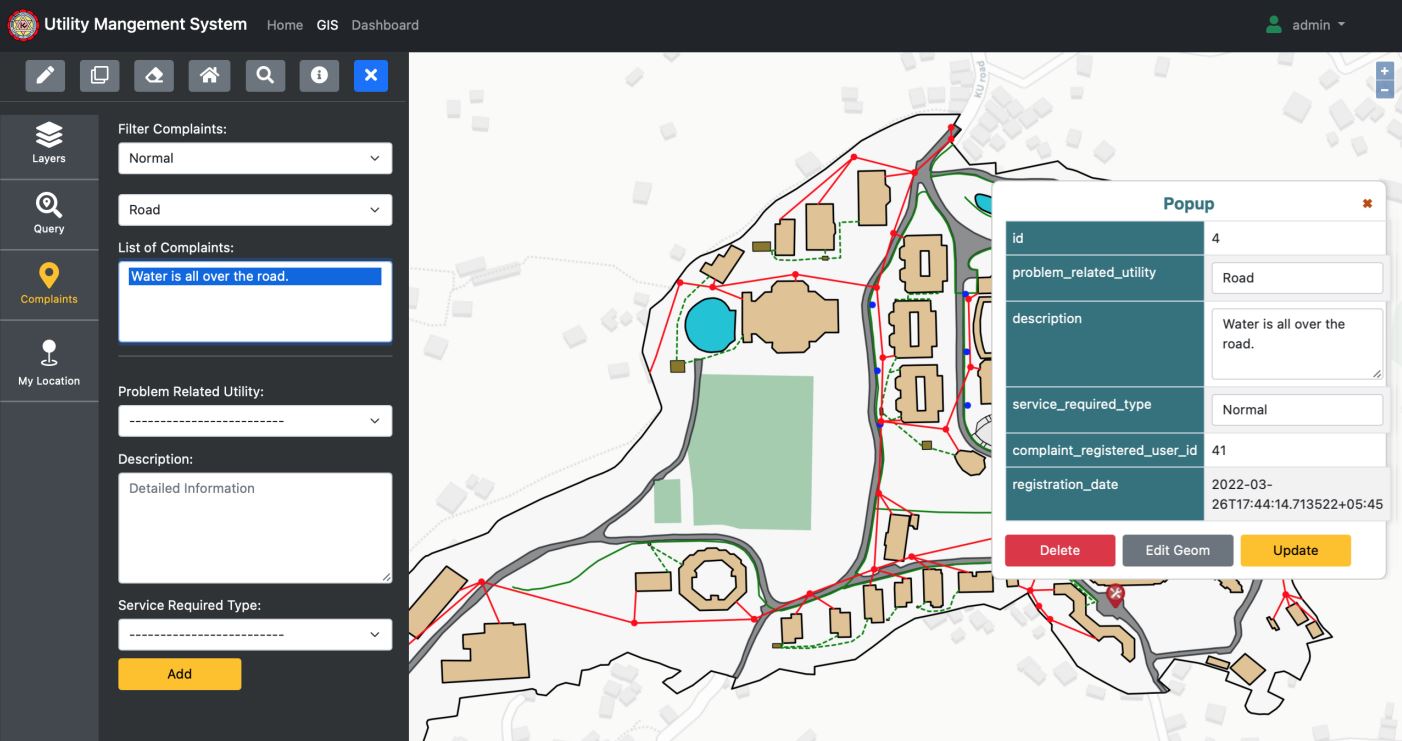Expand the Service Required Type dropdown
The image size is (1402, 741).
(255, 634)
